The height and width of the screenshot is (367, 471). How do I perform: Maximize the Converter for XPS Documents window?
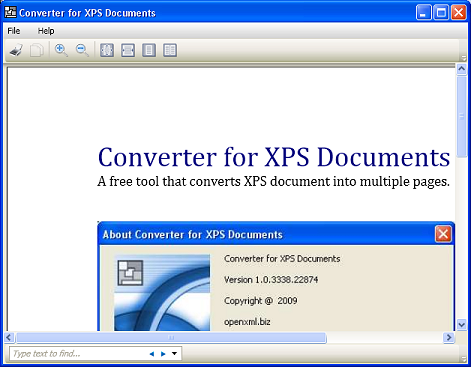441,13
